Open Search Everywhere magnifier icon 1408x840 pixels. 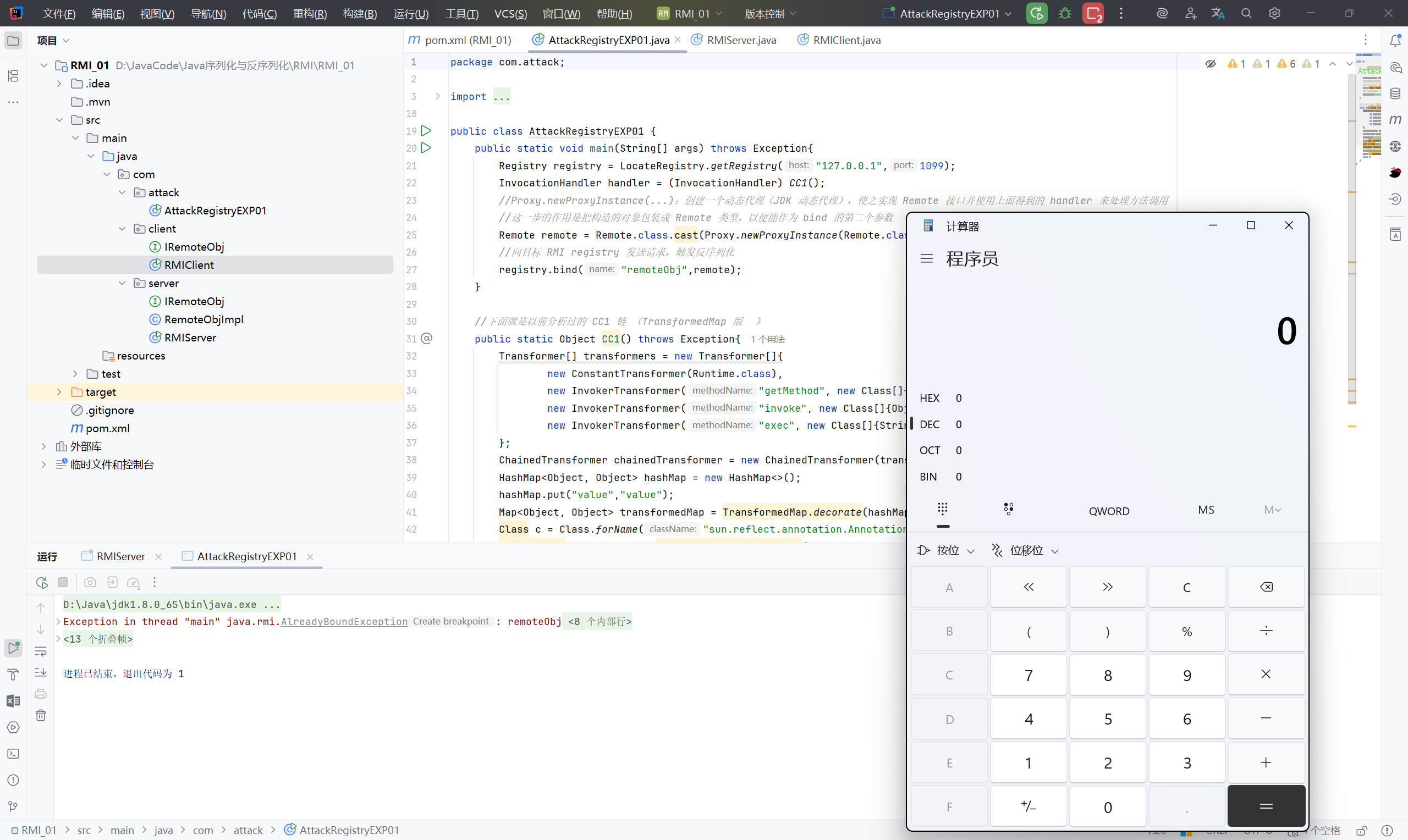click(1246, 14)
